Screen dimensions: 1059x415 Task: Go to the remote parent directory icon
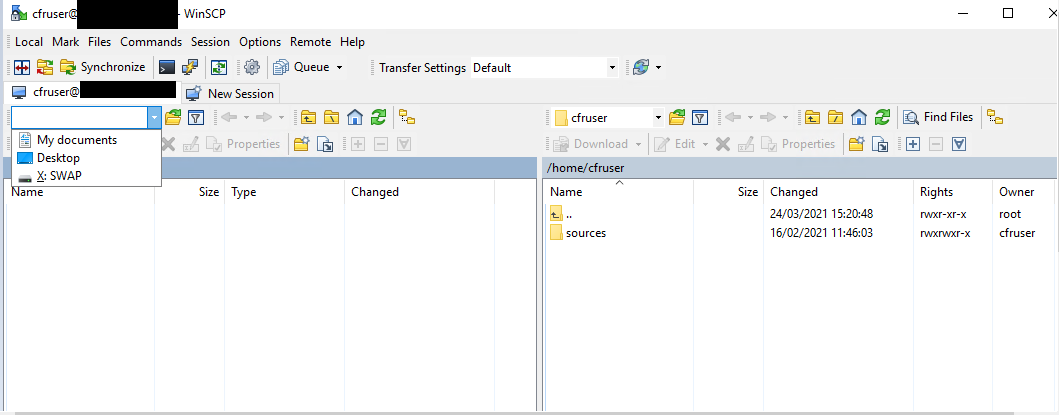pos(813,118)
